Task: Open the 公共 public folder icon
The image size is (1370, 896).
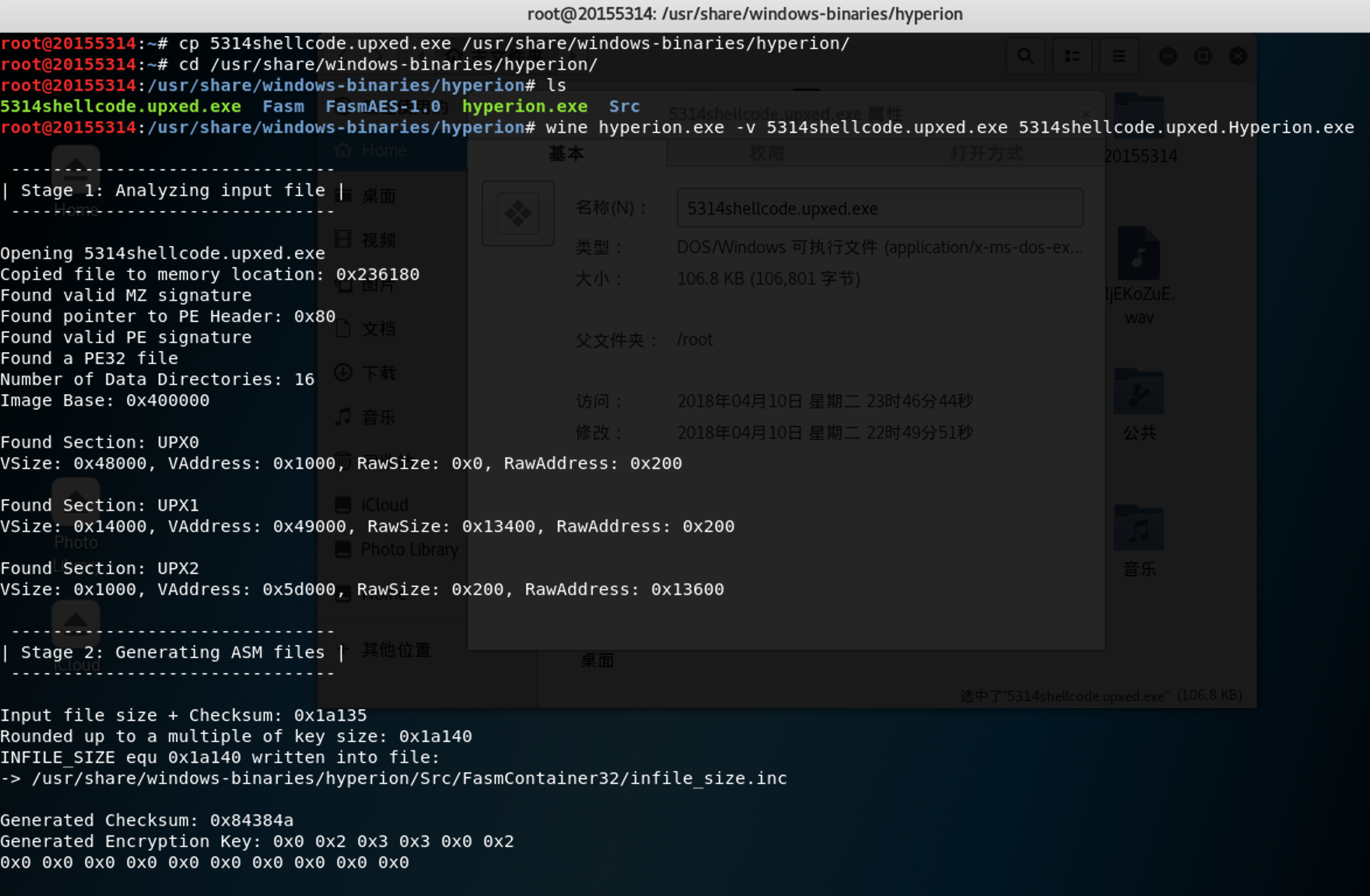Action: tap(1138, 392)
